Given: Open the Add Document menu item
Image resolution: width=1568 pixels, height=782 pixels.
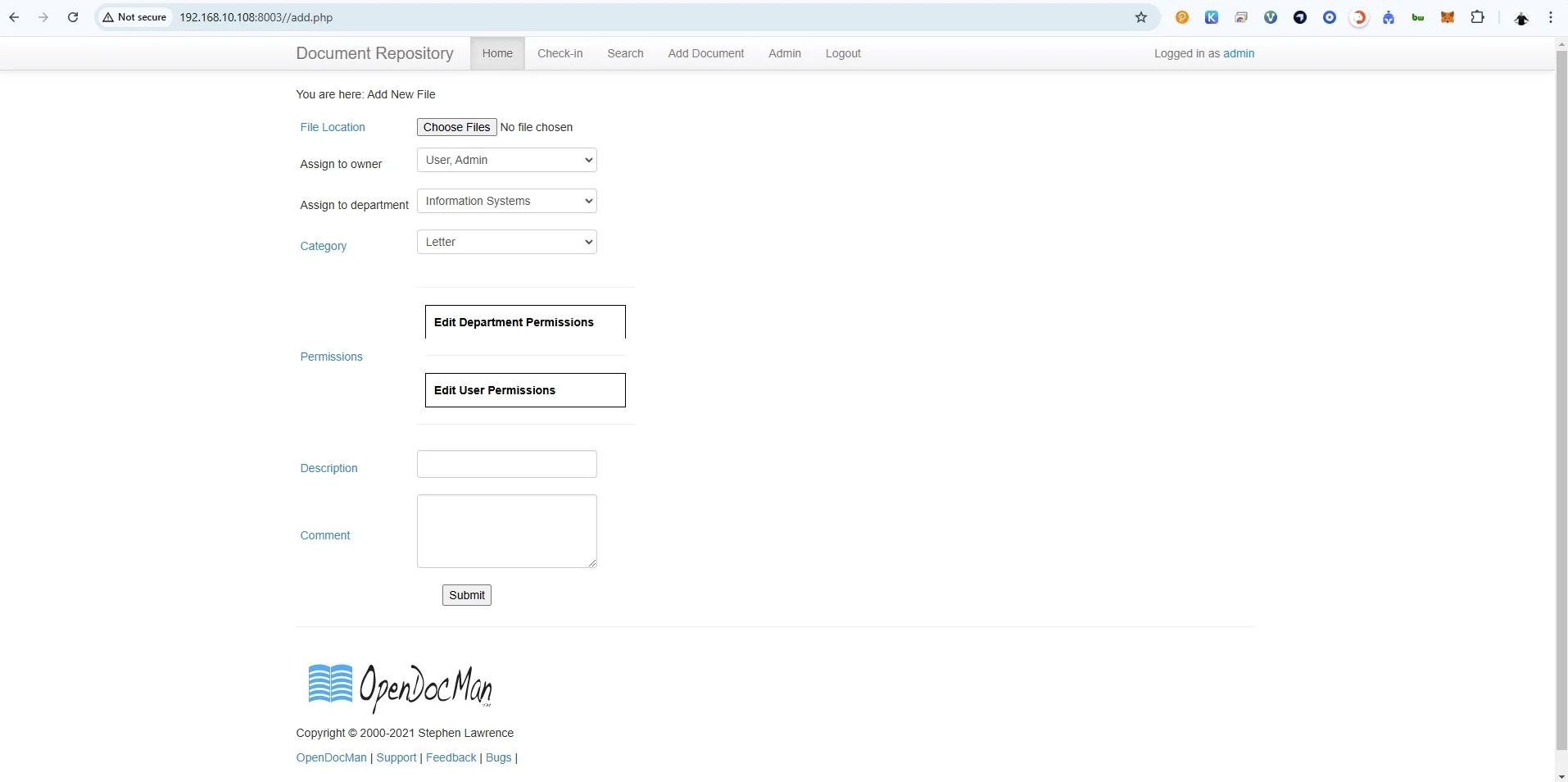Looking at the screenshot, I should click(706, 53).
